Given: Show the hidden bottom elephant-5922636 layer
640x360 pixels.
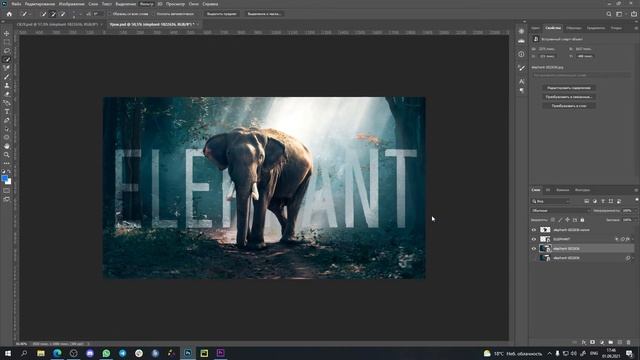Looking at the screenshot, I should pos(534,258).
